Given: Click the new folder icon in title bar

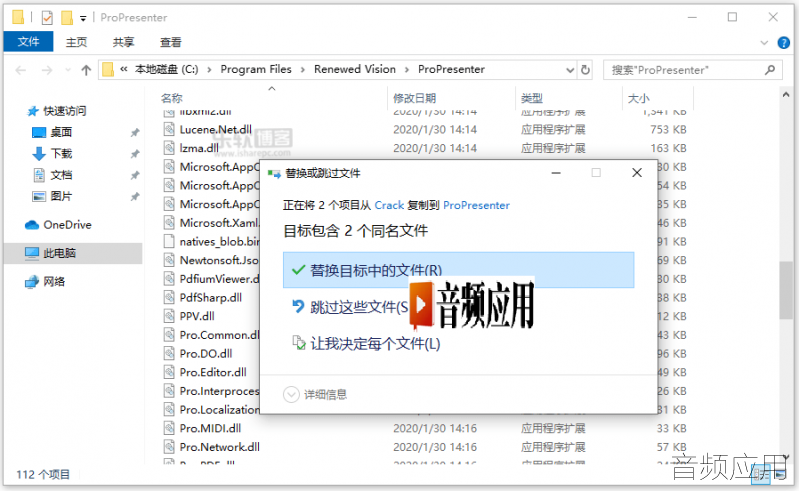Looking at the screenshot, I should (x=67, y=18).
